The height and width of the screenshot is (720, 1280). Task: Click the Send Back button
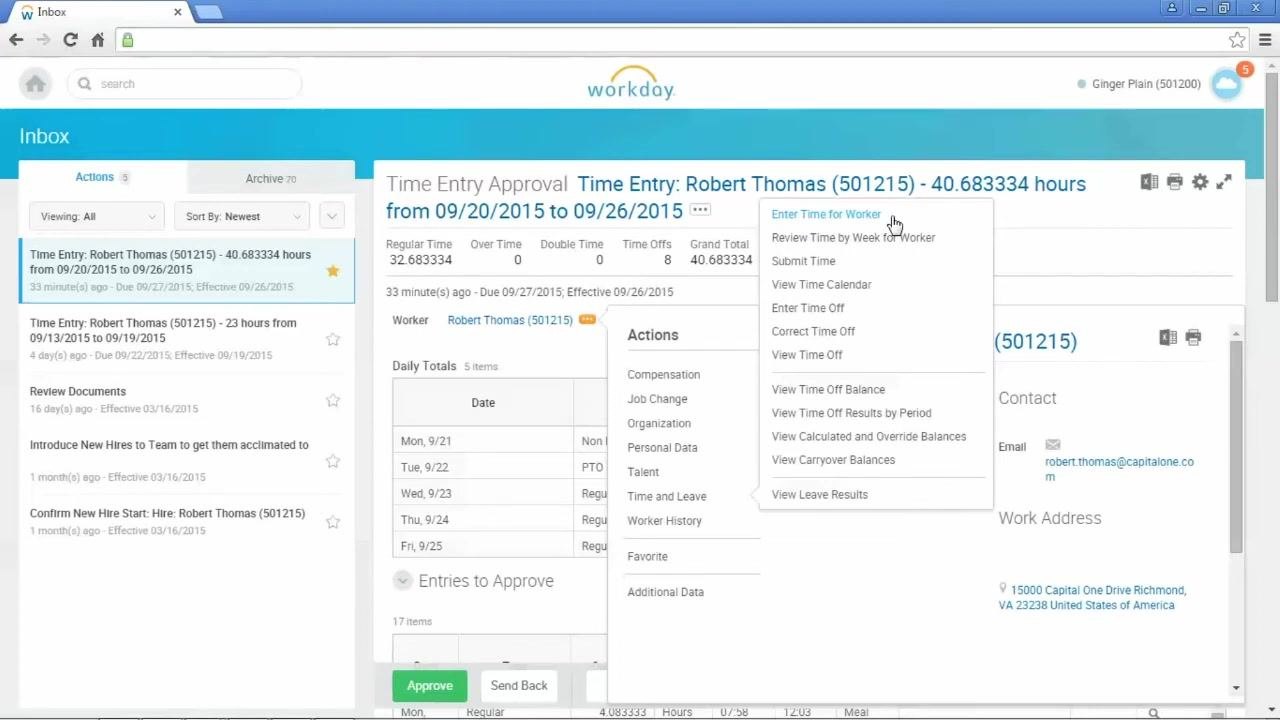[519, 686]
